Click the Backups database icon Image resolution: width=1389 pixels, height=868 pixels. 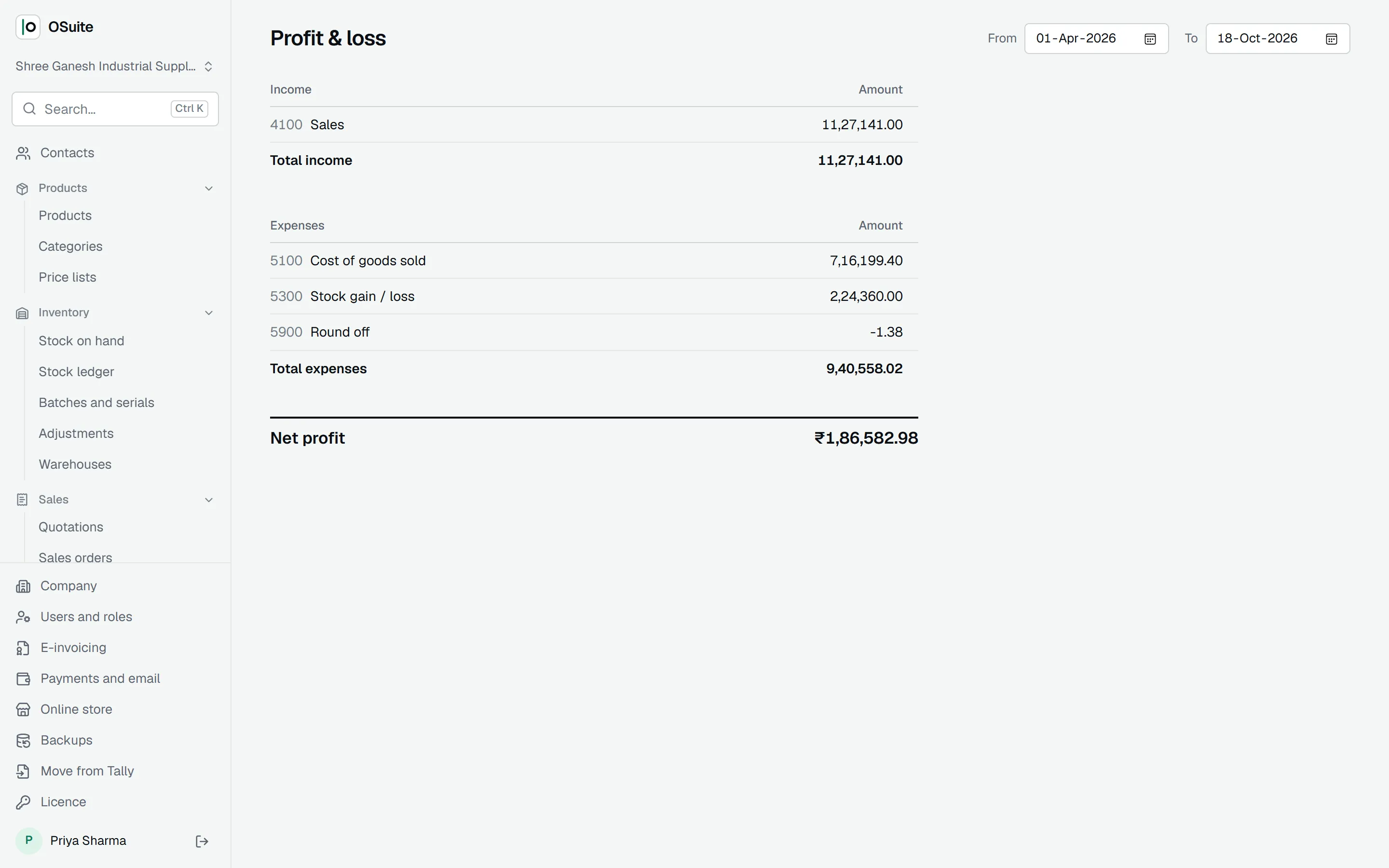[23, 741]
